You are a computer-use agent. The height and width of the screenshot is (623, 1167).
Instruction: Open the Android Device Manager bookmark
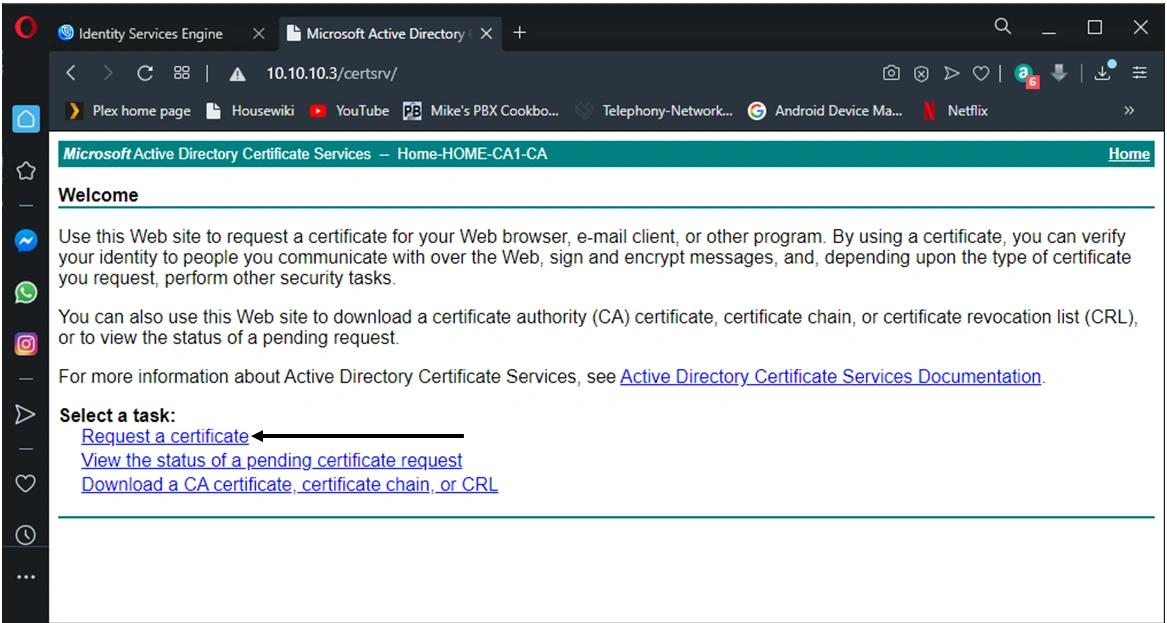pyautogui.click(x=825, y=111)
